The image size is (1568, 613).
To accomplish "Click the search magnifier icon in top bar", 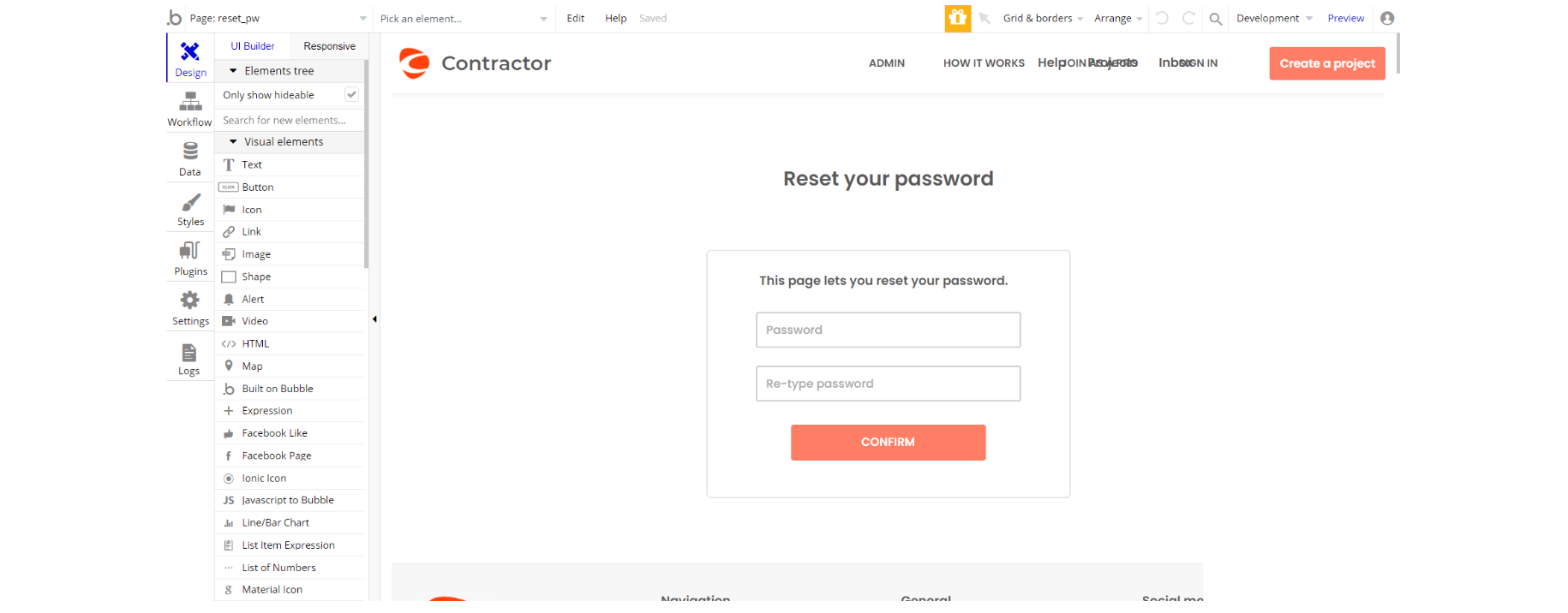I will pyautogui.click(x=1215, y=19).
